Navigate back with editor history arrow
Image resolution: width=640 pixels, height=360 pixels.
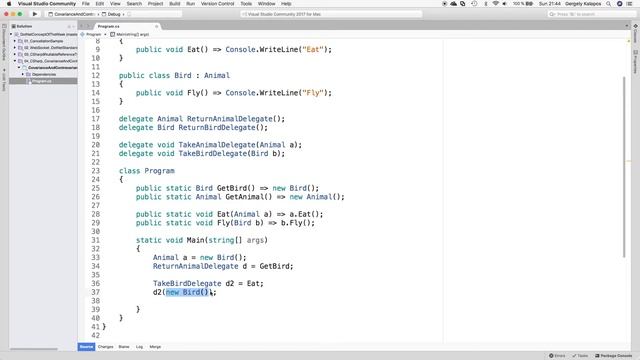click(x=81, y=26)
